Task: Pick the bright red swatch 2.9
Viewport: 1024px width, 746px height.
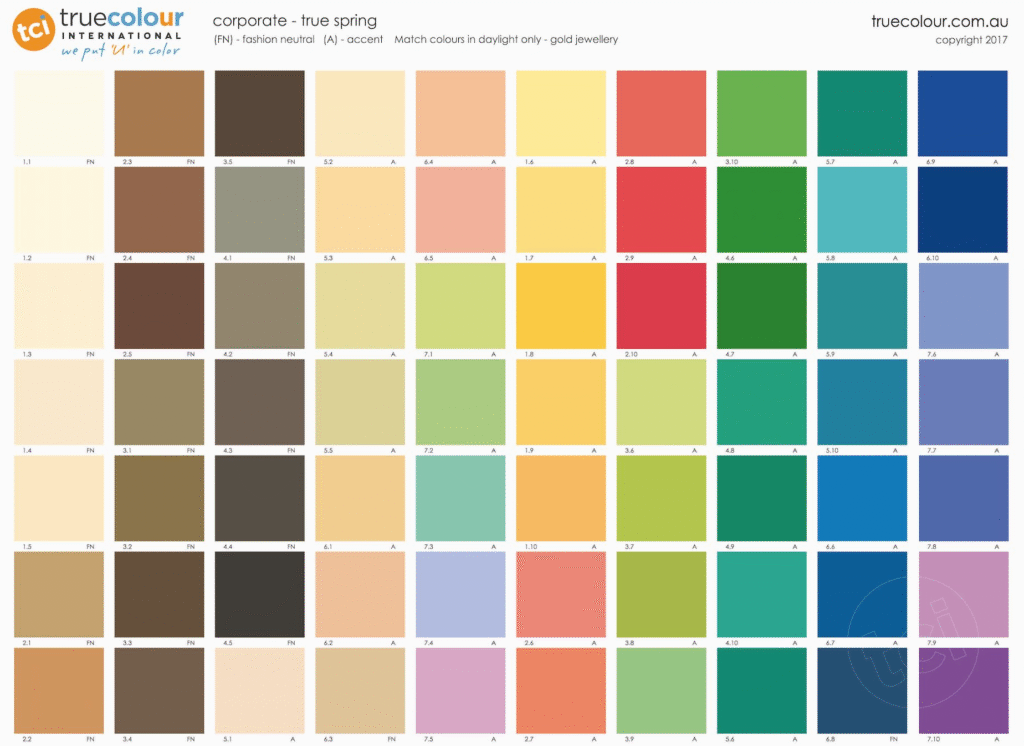Action: tap(661, 209)
